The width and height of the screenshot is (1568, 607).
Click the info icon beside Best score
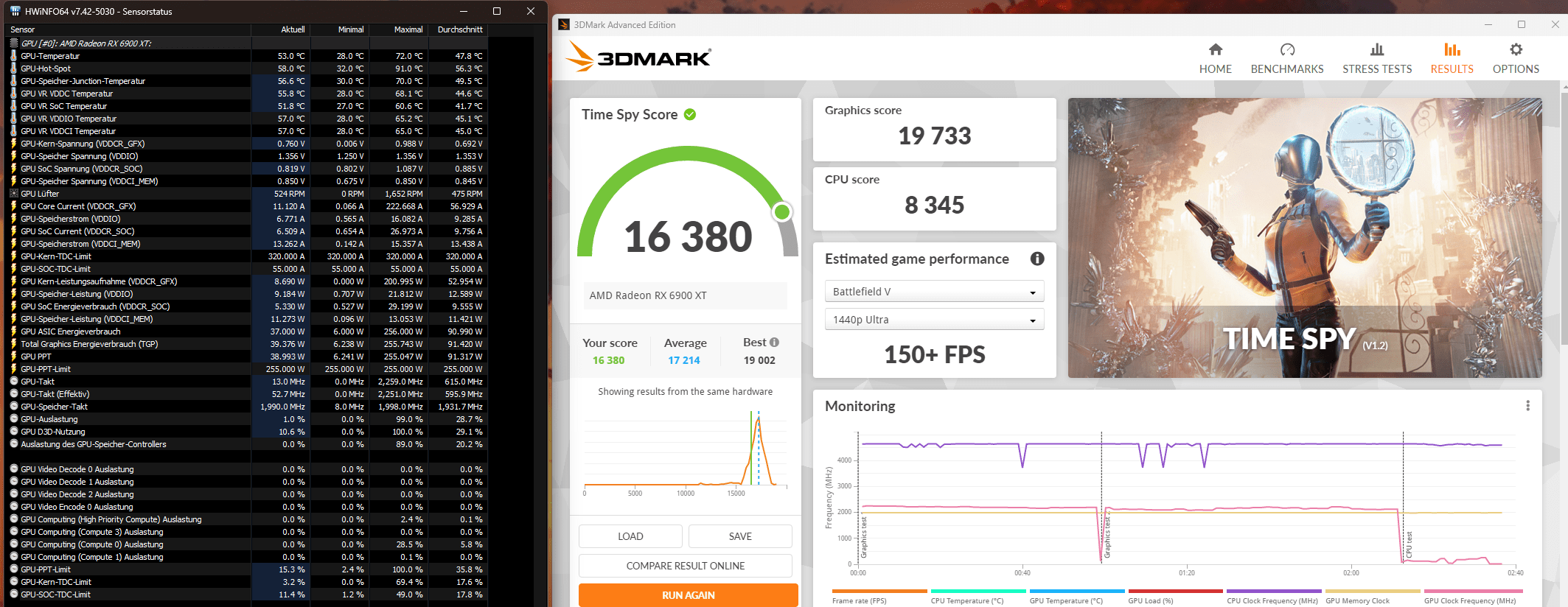[x=774, y=342]
